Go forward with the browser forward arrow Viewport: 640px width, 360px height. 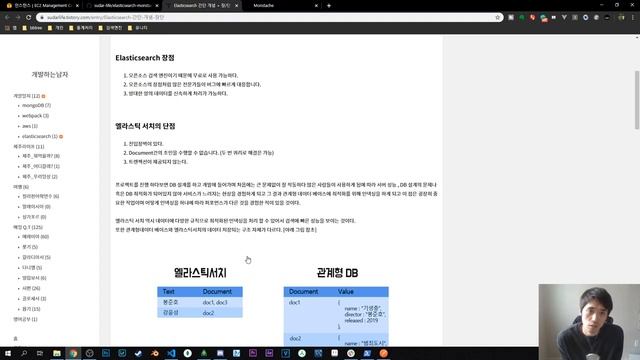[18, 17]
